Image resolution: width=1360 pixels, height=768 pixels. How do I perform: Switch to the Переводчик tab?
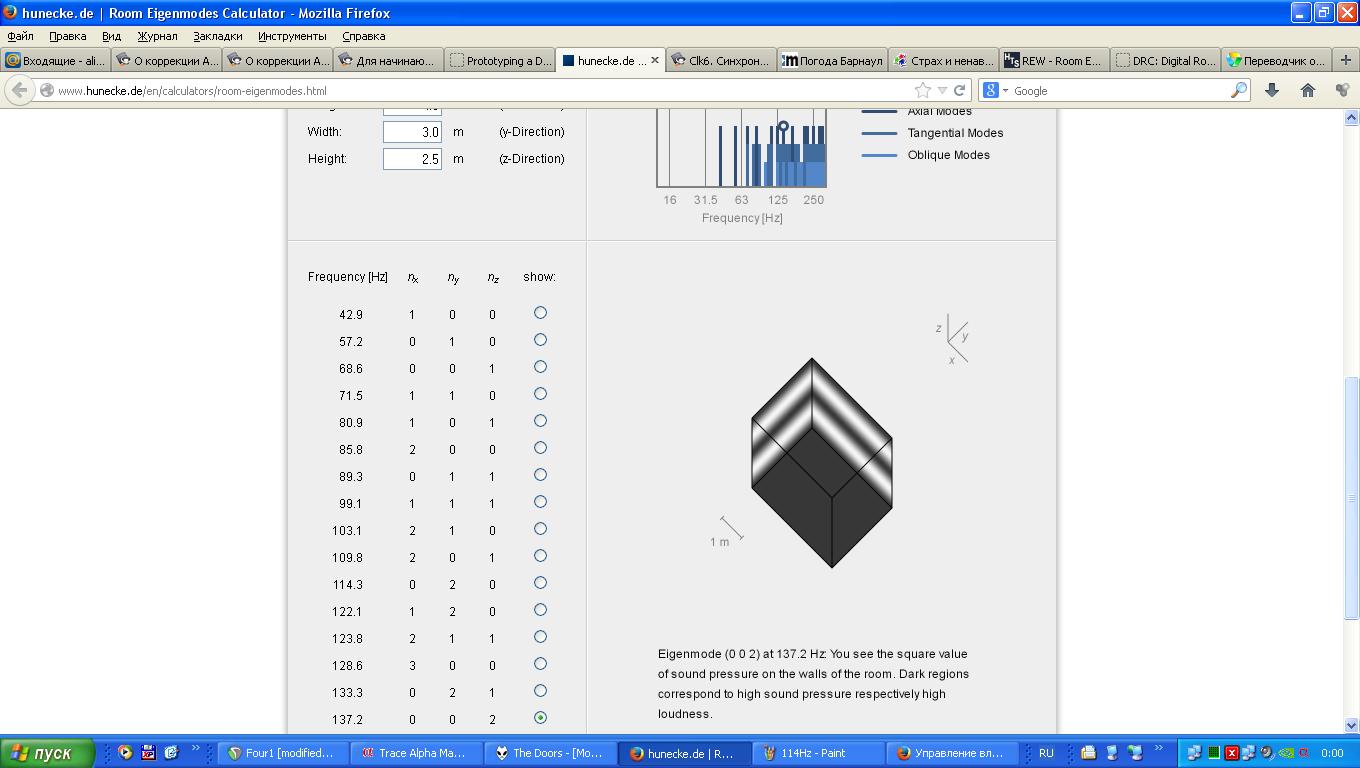[1277, 60]
